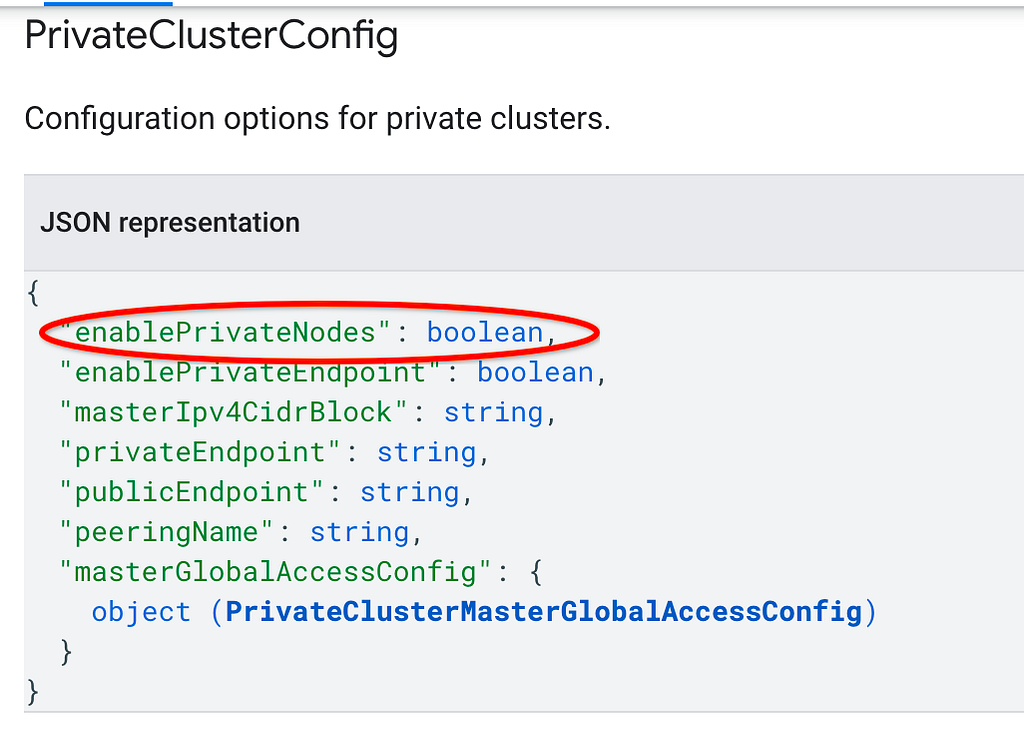Click the word object before PrivateClusterMasterGlobalAccessConfig
The width and height of the screenshot is (1024, 737).
coord(141,612)
